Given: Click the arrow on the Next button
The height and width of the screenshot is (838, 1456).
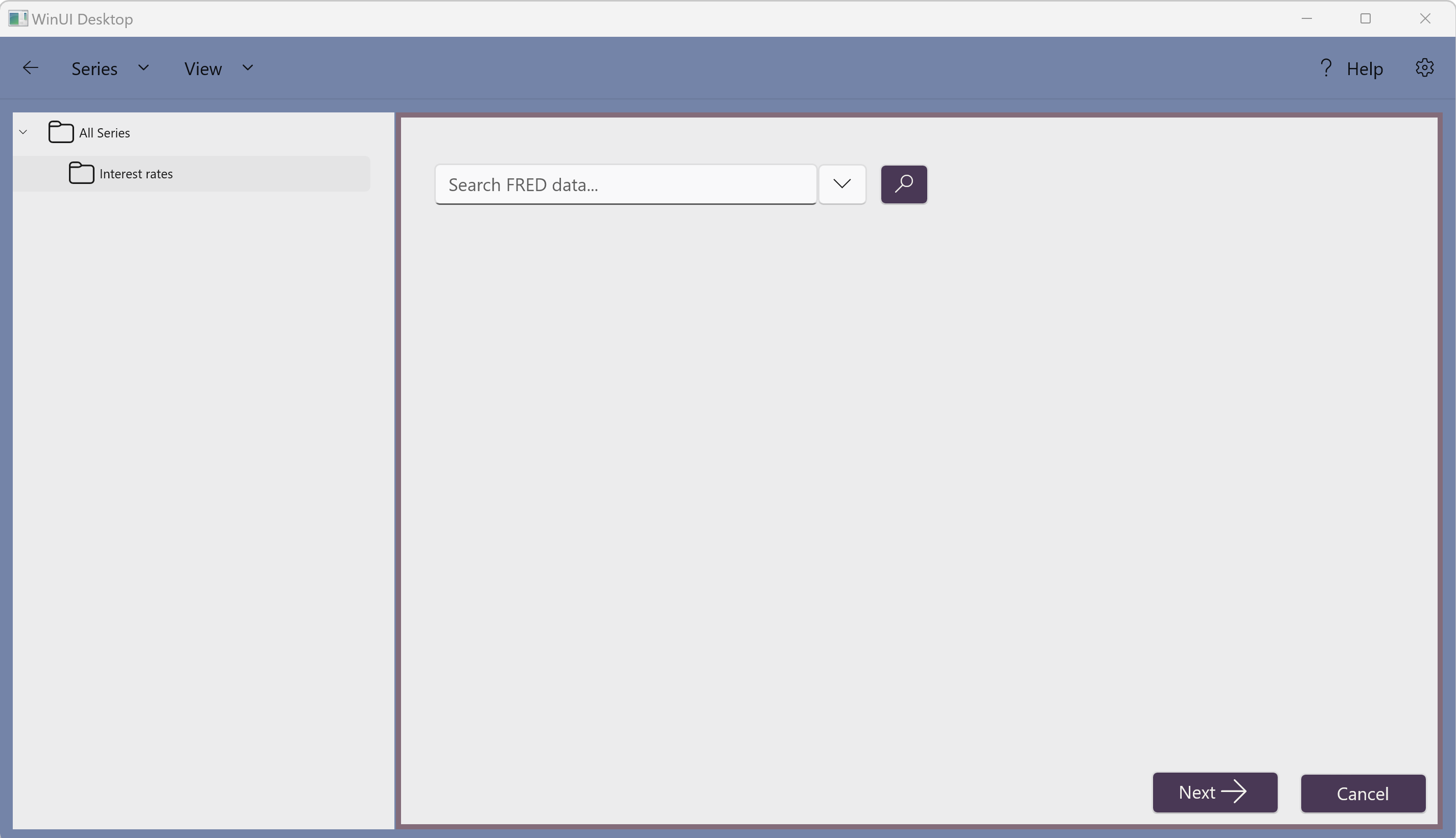Looking at the screenshot, I should coord(1234,793).
